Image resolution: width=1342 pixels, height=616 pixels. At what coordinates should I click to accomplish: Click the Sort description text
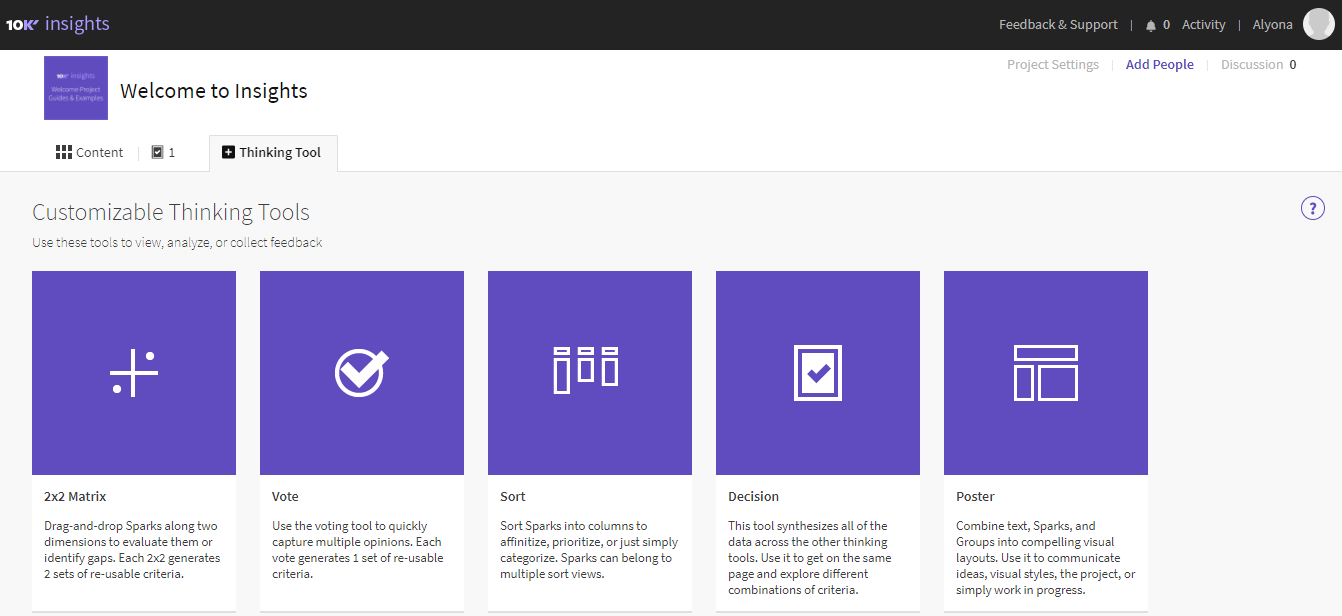589,550
